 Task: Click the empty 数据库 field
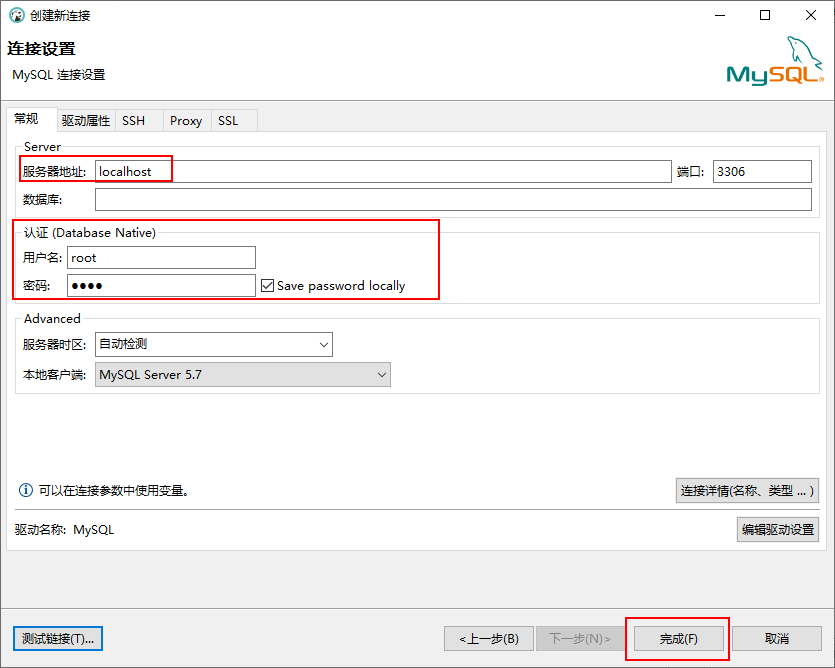(454, 199)
